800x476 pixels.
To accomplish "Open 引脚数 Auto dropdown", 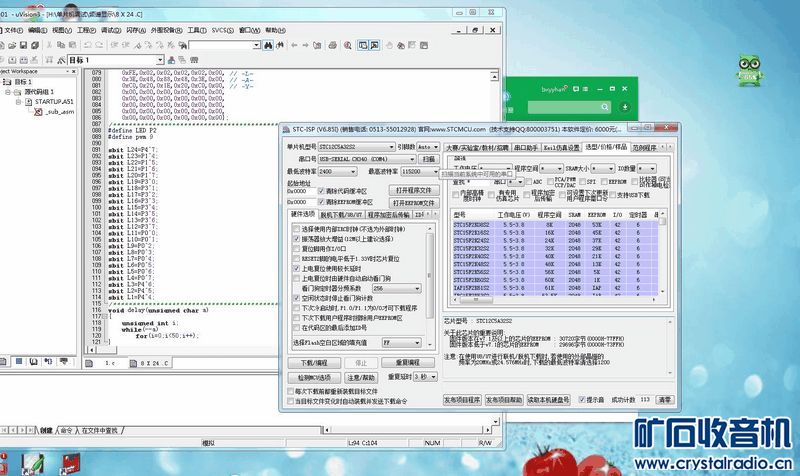I will (428, 147).
